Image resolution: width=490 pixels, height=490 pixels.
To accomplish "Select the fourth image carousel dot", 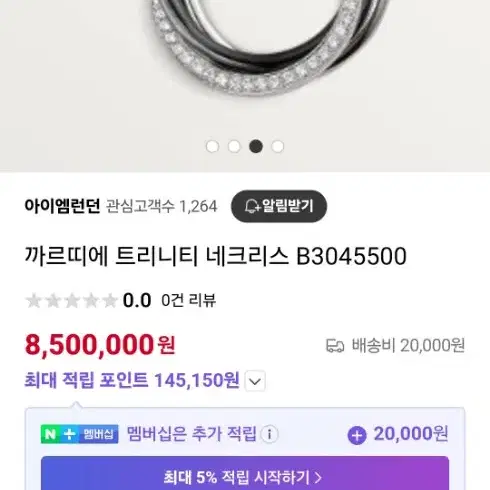I will click(x=277, y=146).
